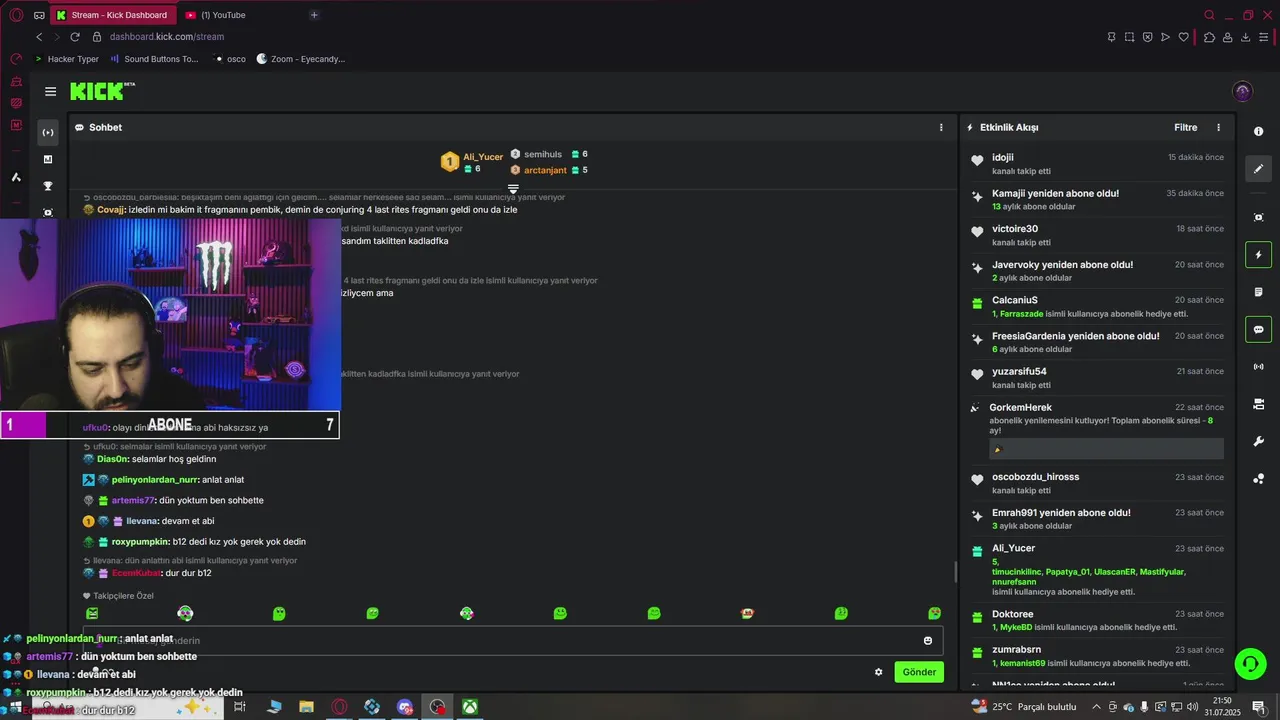
Task: Open Opera easy setup menu icon
Action: (x=1264, y=37)
